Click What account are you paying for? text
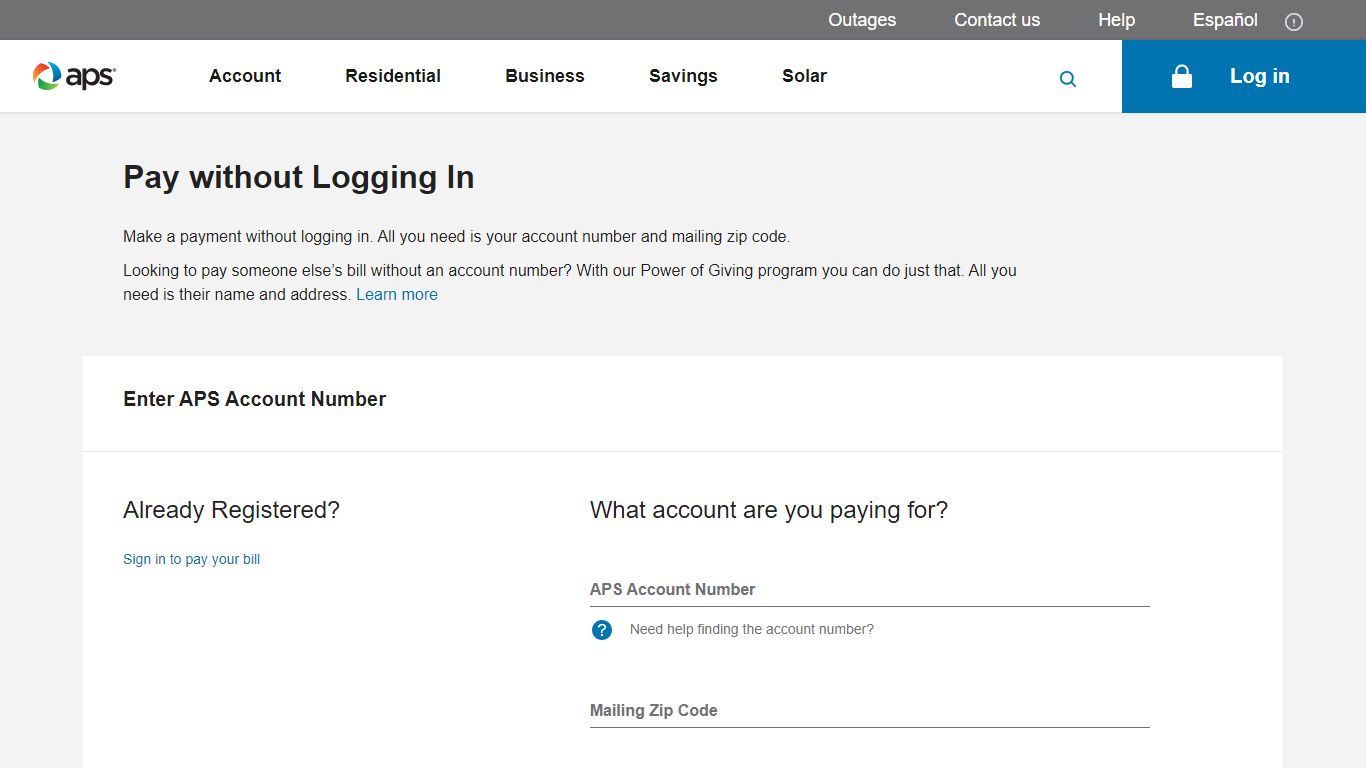 (x=769, y=510)
